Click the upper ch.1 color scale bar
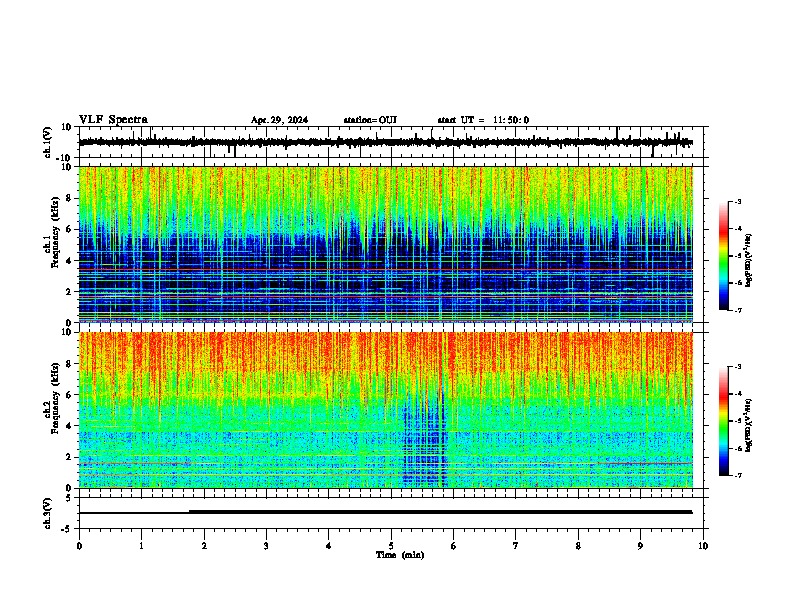 [x=723, y=256]
